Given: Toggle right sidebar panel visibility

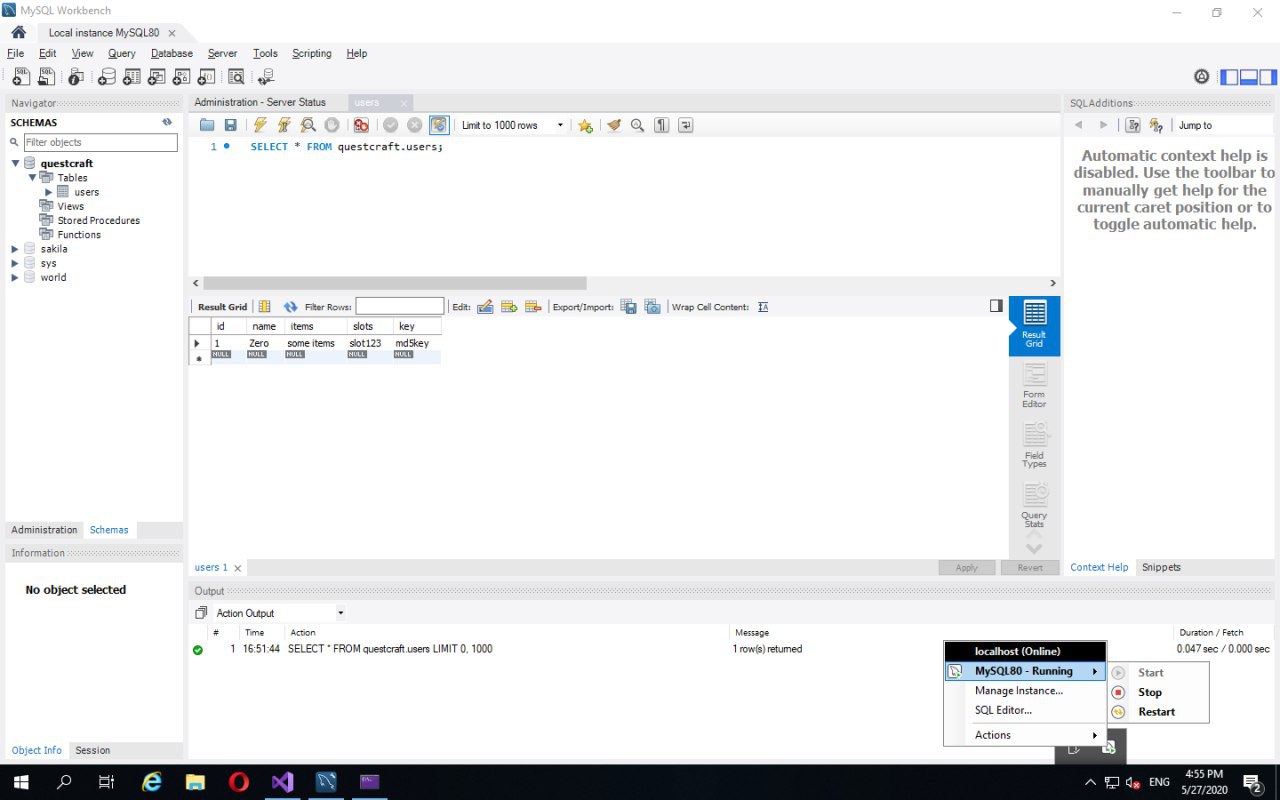Looking at the screenshot, I should click(1267, 77).
